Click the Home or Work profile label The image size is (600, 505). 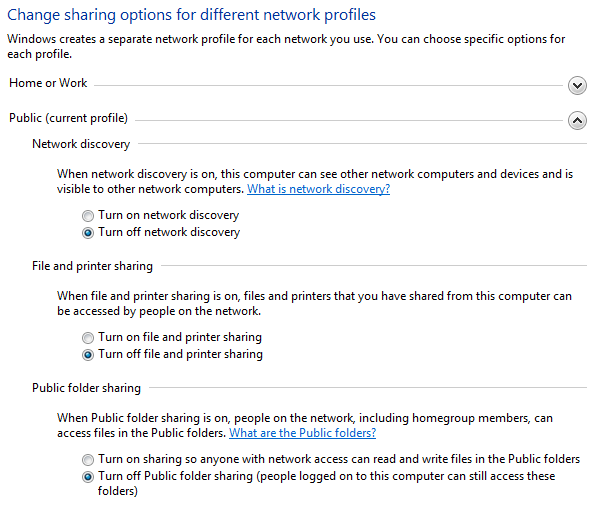(x=48, y=83)
